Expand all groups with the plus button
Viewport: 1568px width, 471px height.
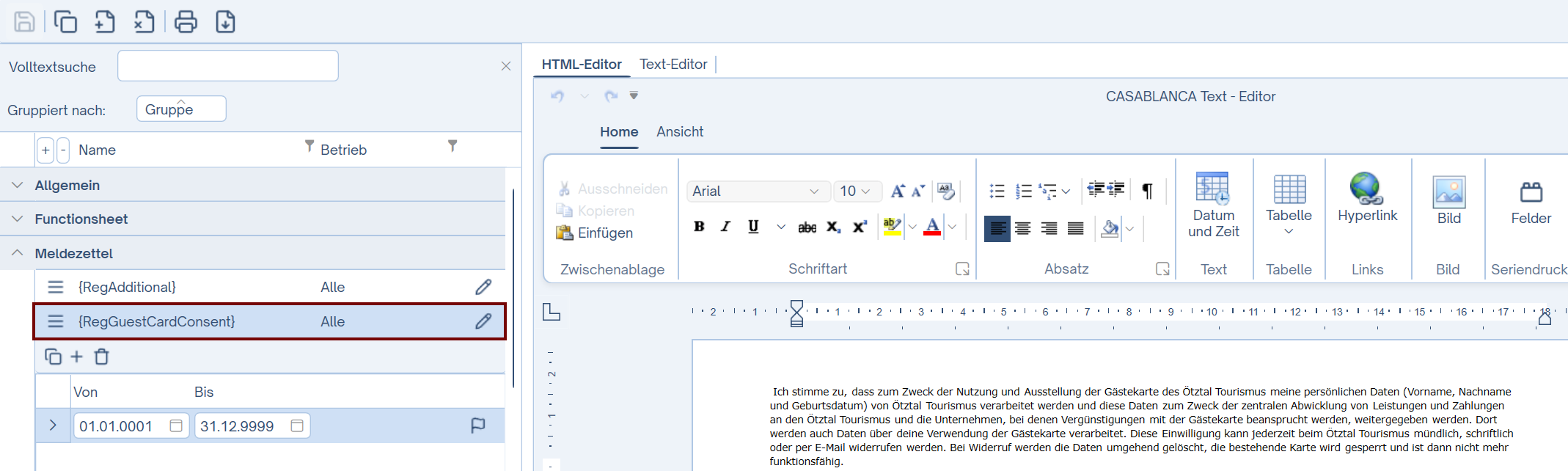pyautogui.click(x=45, y=150)
